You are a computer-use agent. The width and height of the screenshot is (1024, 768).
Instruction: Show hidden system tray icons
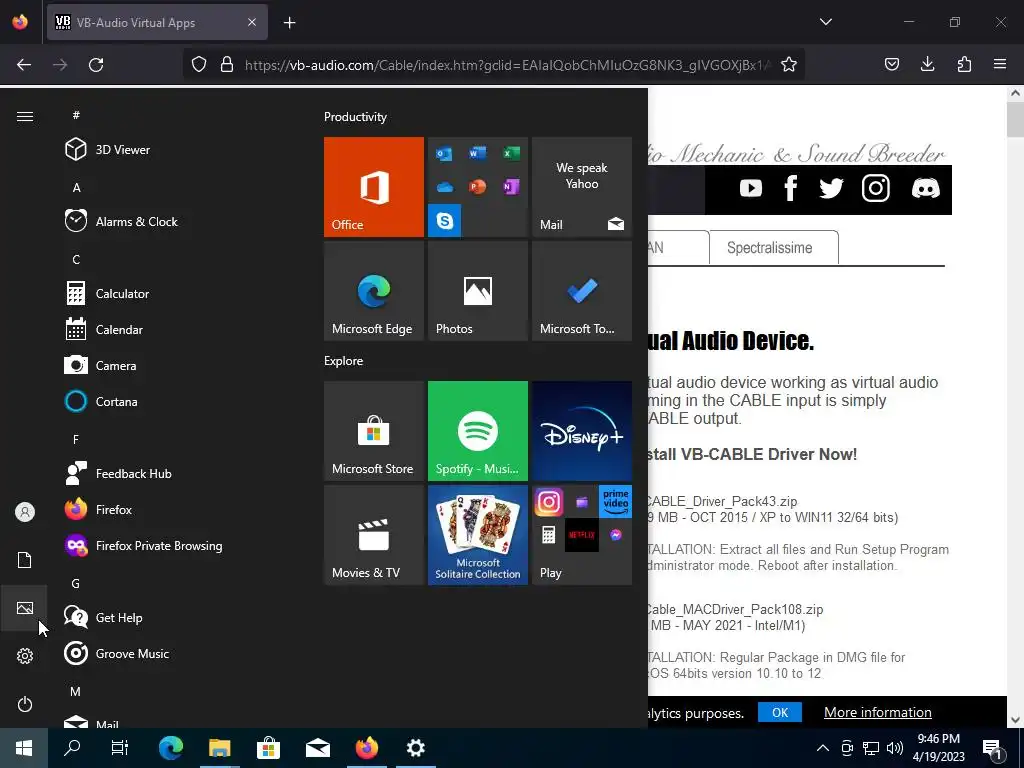(823, 748)
